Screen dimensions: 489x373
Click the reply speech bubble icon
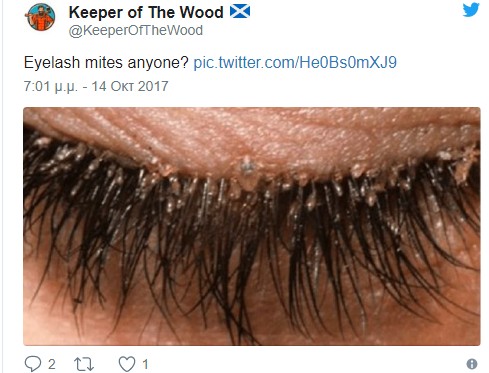[33, 364]
